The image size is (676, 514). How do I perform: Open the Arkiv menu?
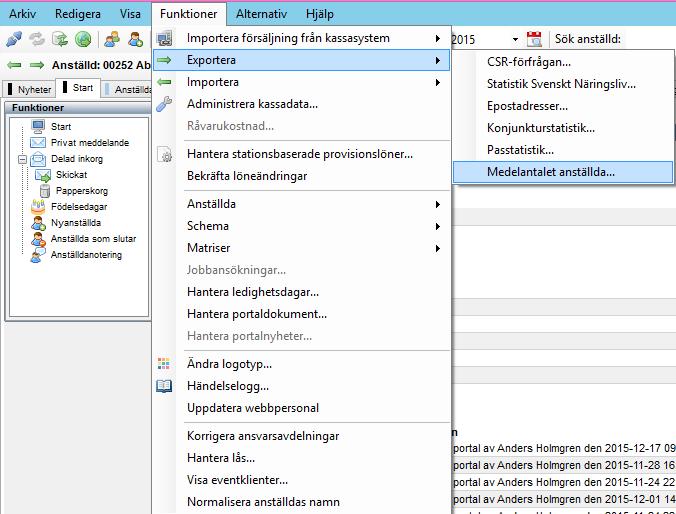point(22,14)
